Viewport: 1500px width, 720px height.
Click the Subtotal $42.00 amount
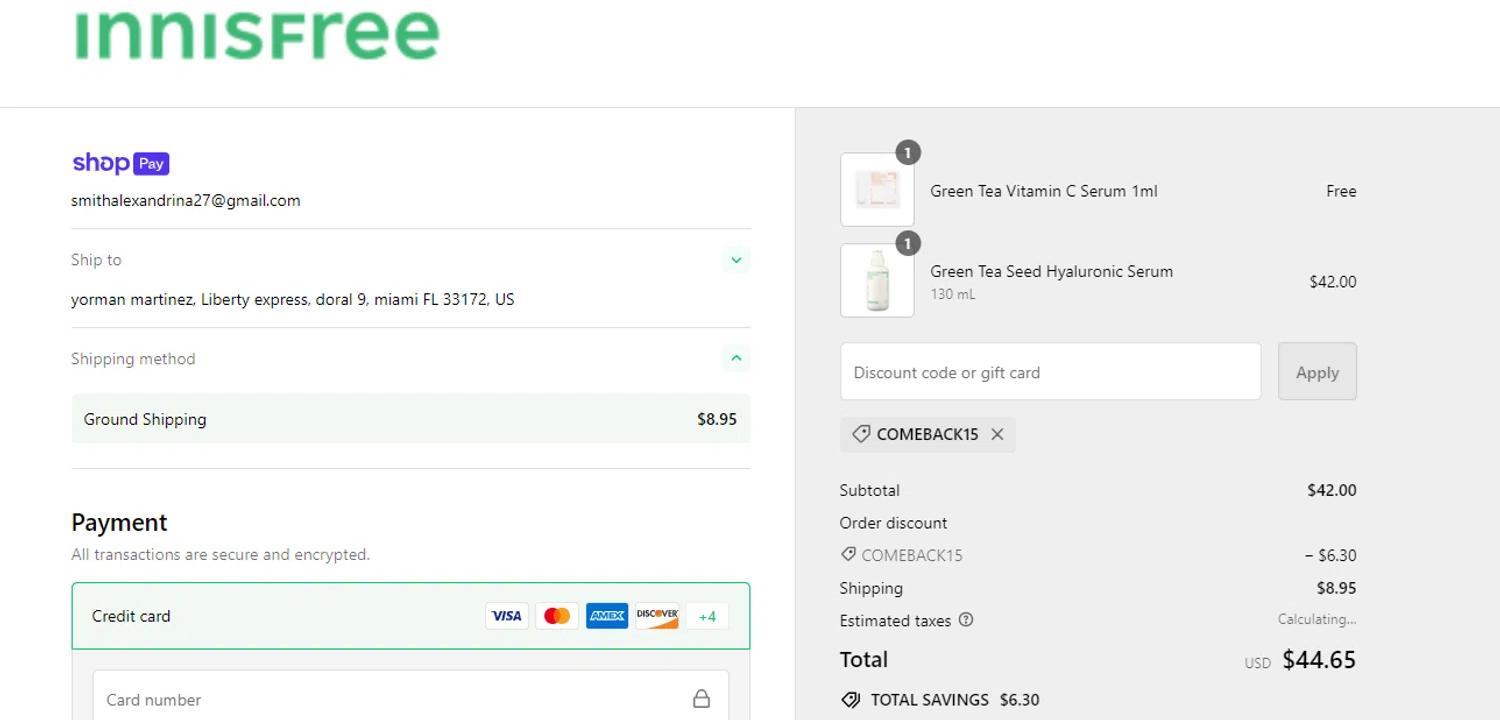click(x=1332, y=490)
